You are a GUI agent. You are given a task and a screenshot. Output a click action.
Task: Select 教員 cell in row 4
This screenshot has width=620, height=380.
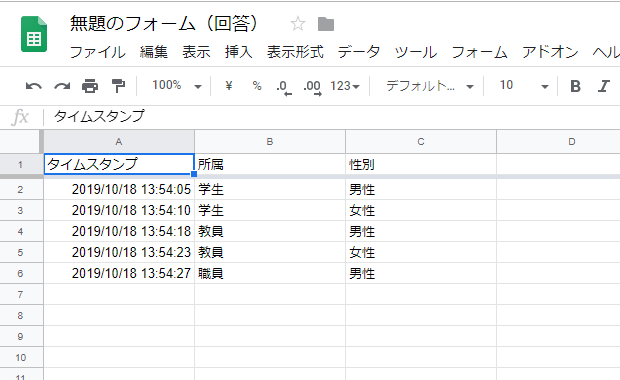[270, 231]
